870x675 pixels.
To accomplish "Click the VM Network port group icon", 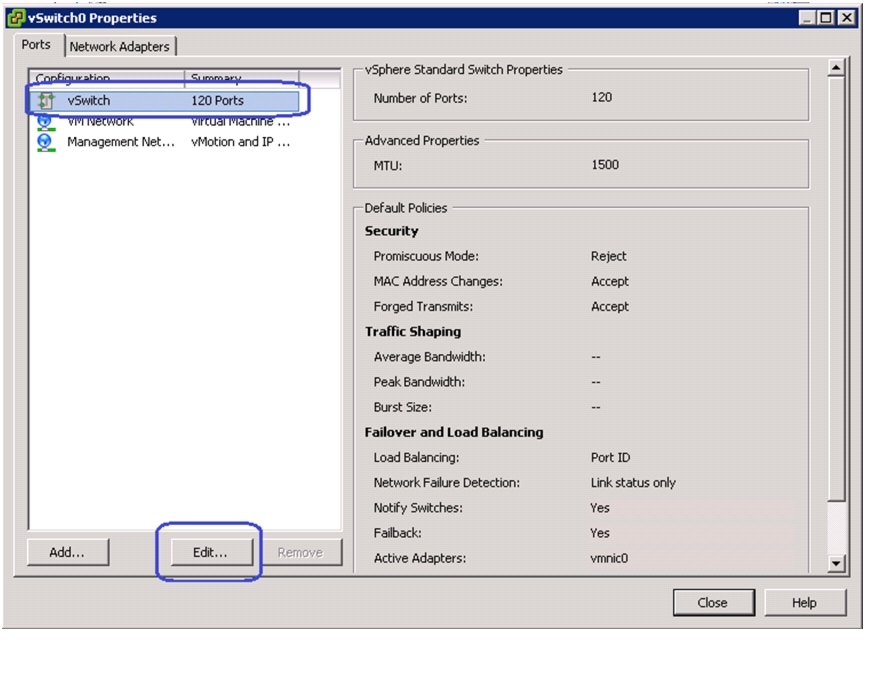I will (45, 121).
